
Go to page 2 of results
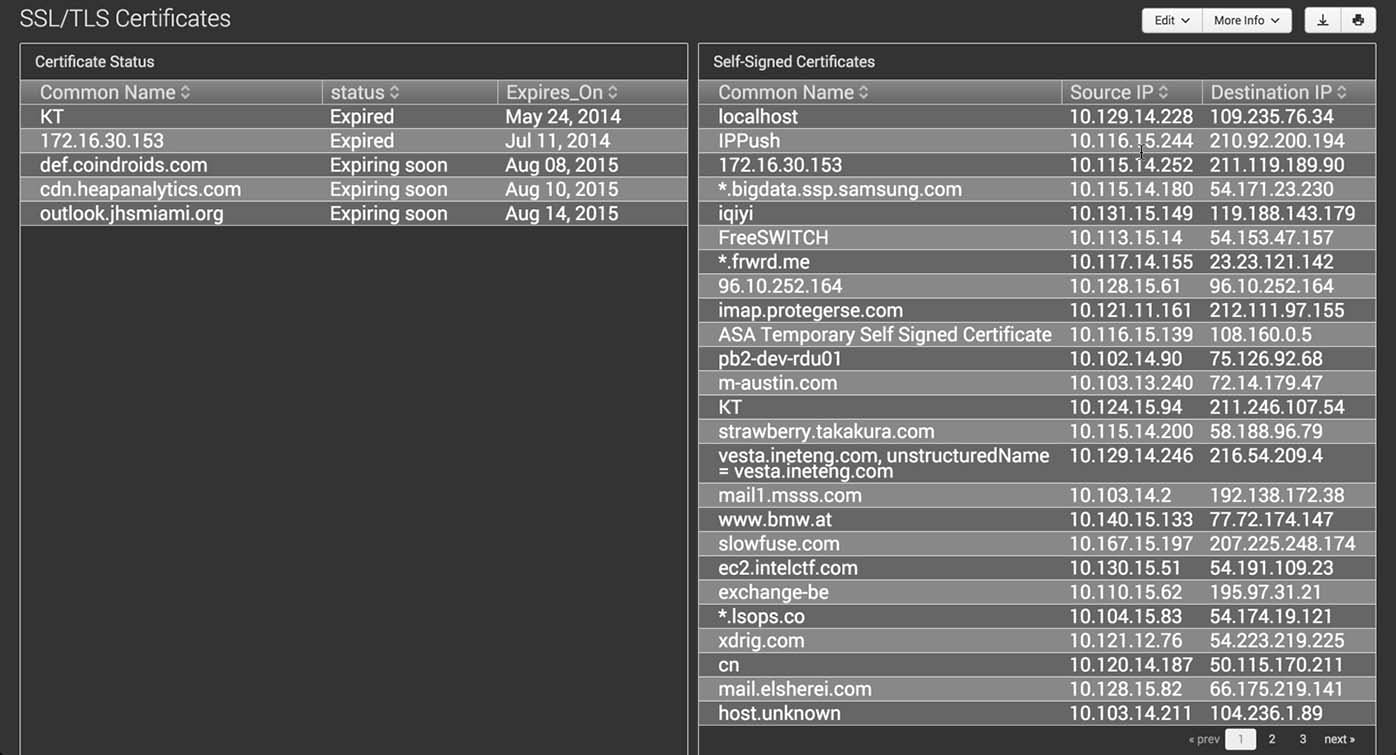1272,739
